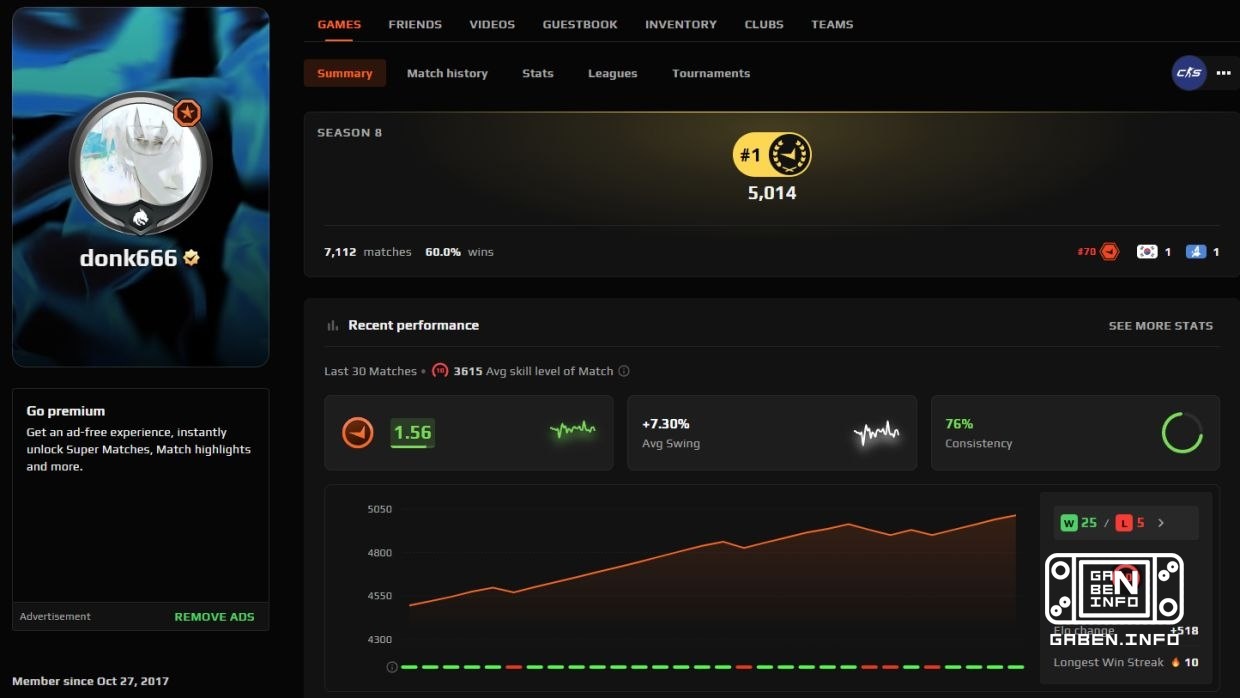Click the green K/D sparkline graph

tap(573, 431)
